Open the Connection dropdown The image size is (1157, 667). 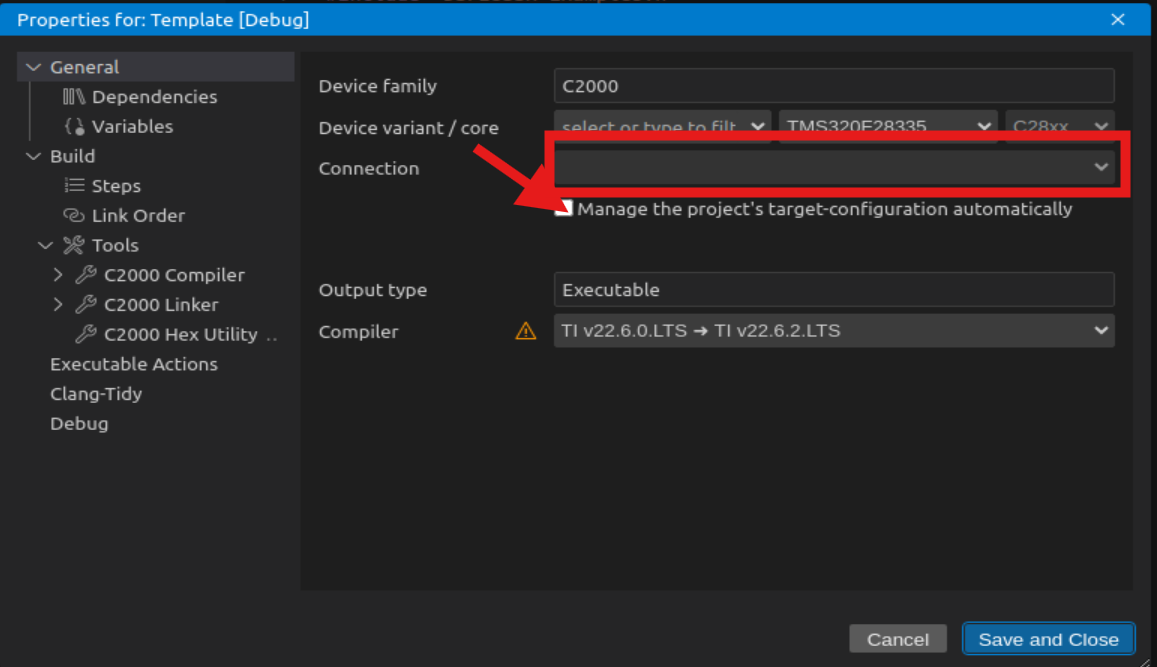click(834, 167)
